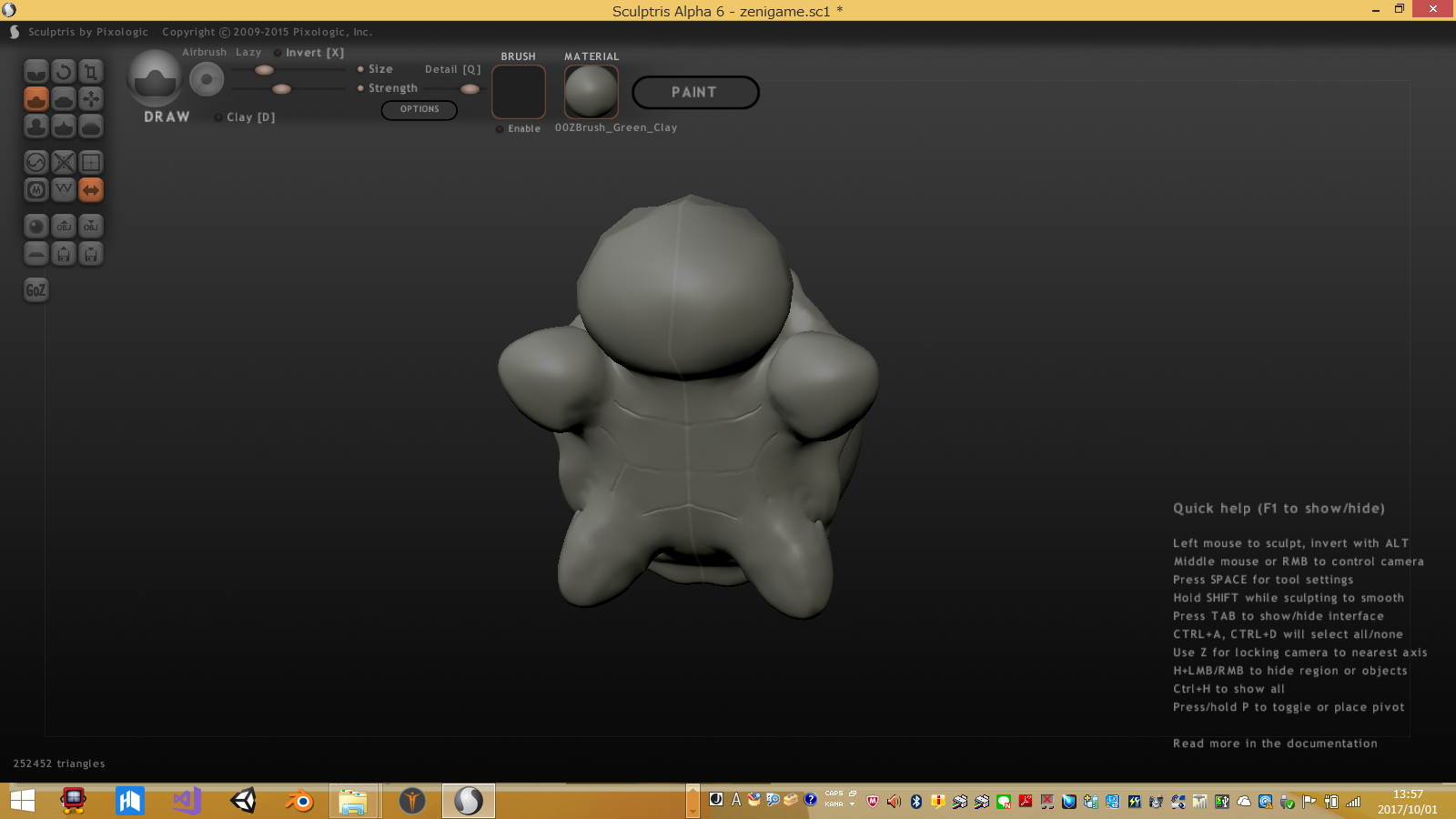Viewport: 1456px width, 819px height.
Task: Open Unity from the taskbar
Action: [x=243, y=801]
